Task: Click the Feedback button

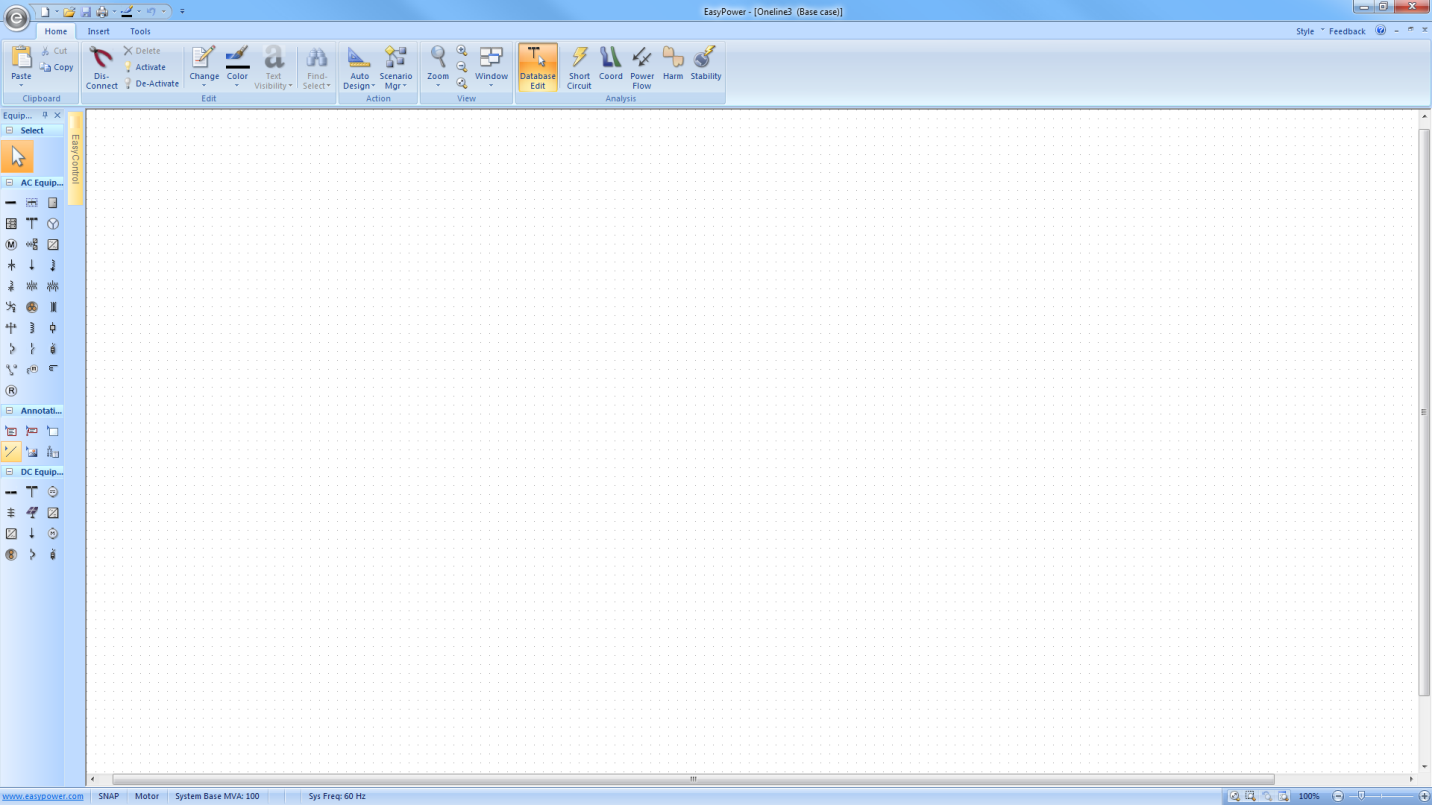Action: click(x=1347, y=31)
